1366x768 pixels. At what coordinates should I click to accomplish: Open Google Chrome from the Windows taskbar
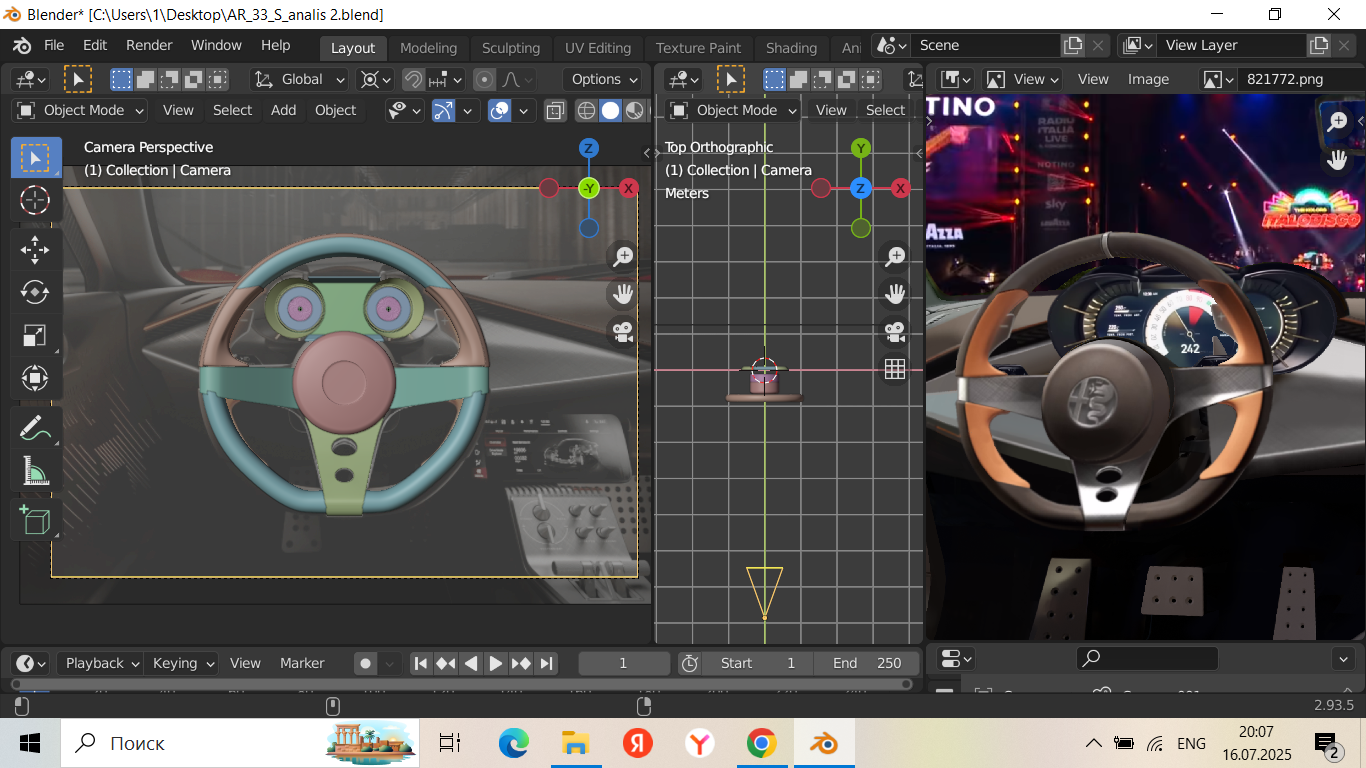761,743
